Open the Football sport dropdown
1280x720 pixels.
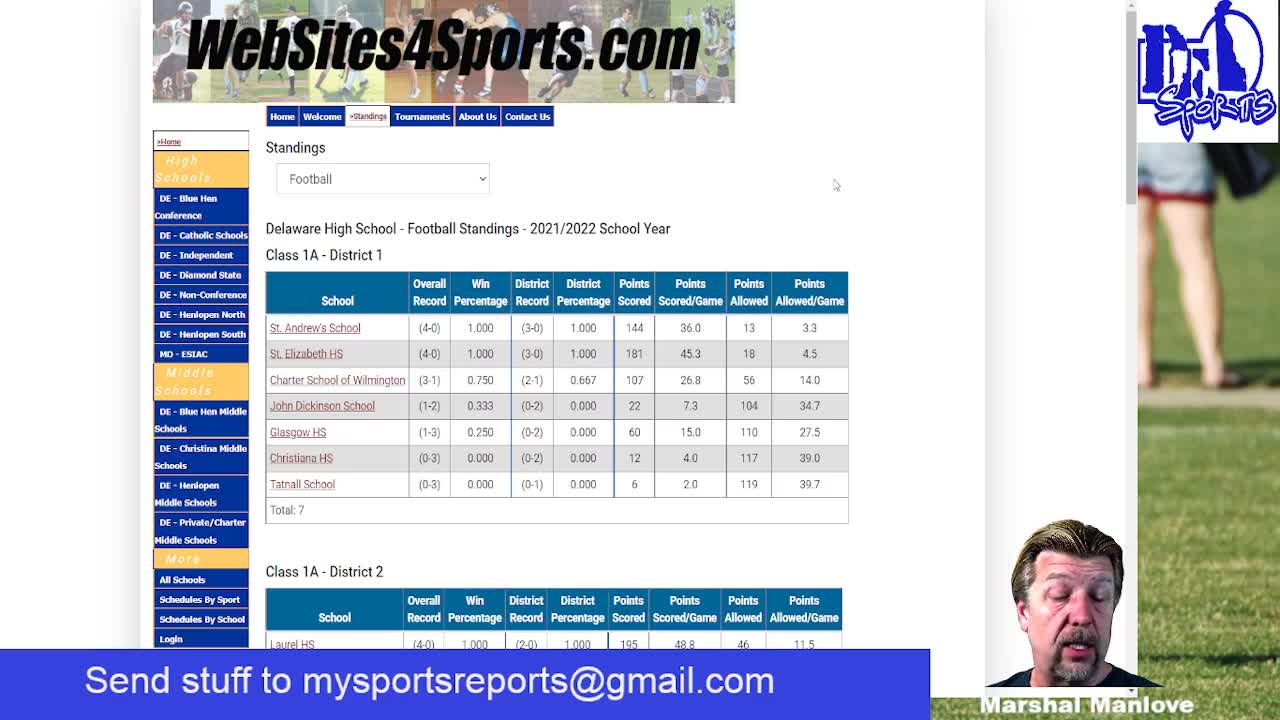383,179
